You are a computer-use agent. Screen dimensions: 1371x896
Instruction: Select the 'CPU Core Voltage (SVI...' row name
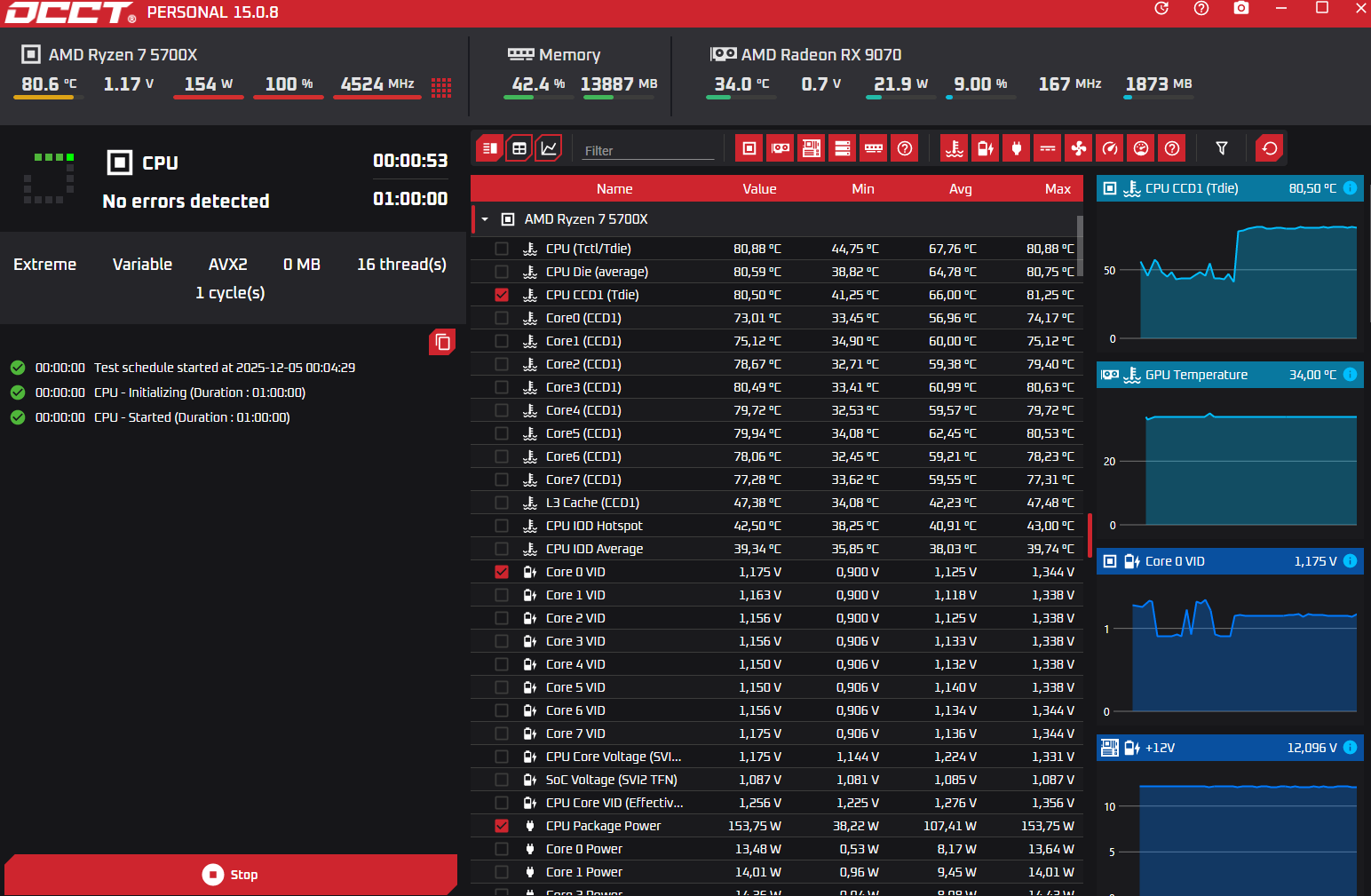click(614, 757)
